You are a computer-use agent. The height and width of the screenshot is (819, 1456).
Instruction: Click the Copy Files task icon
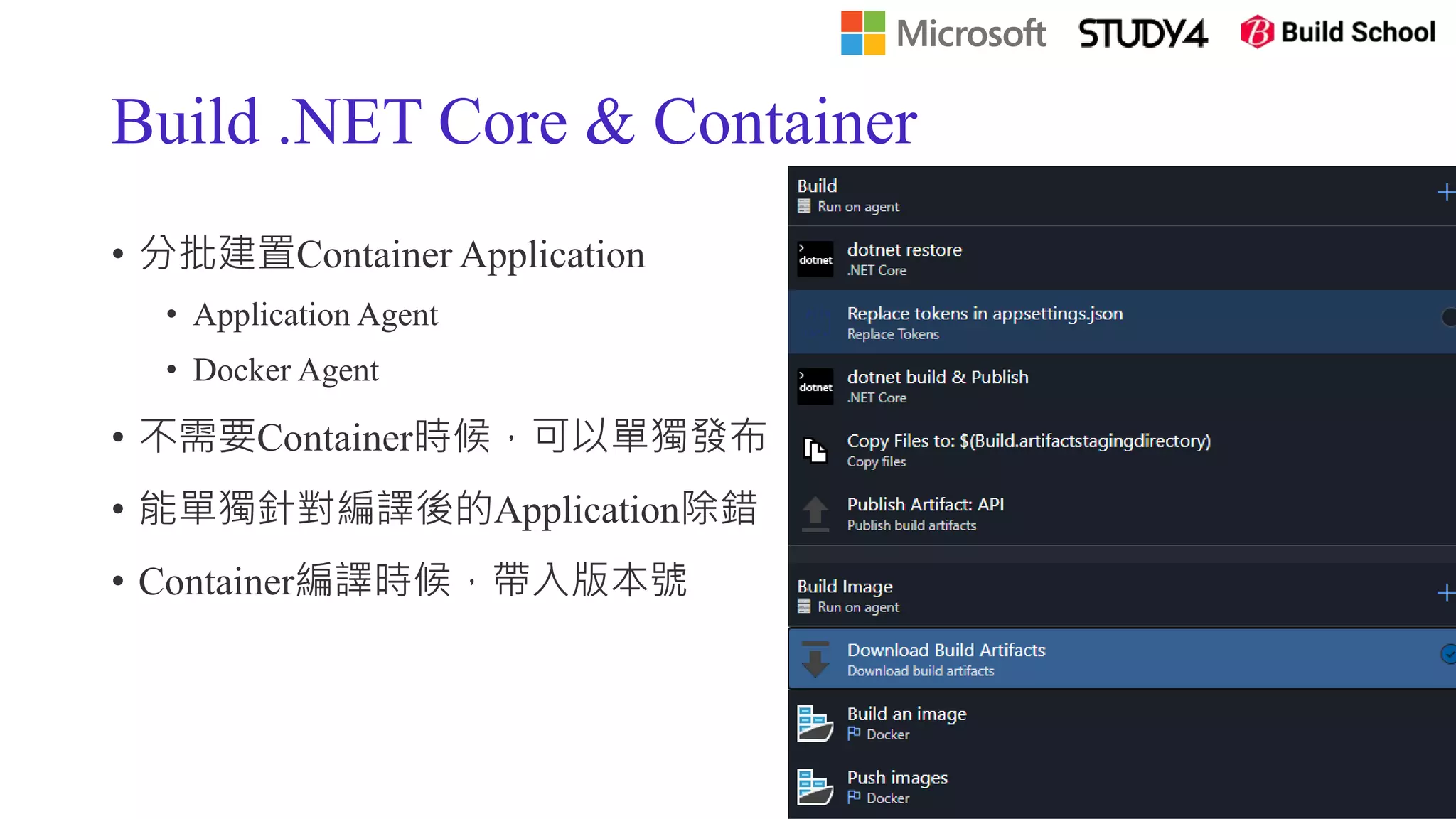click(x=815, y=450)
